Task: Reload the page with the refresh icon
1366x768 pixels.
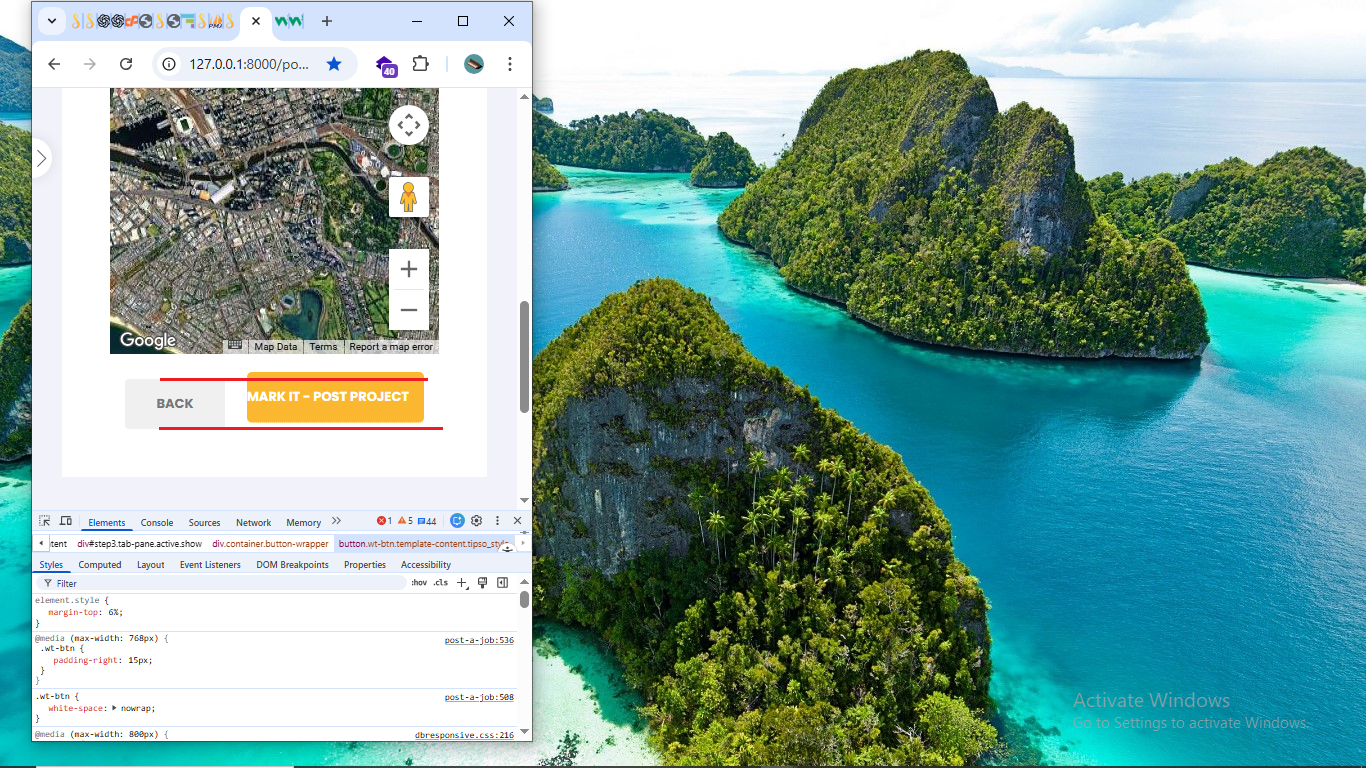Action: coord(126,64)
